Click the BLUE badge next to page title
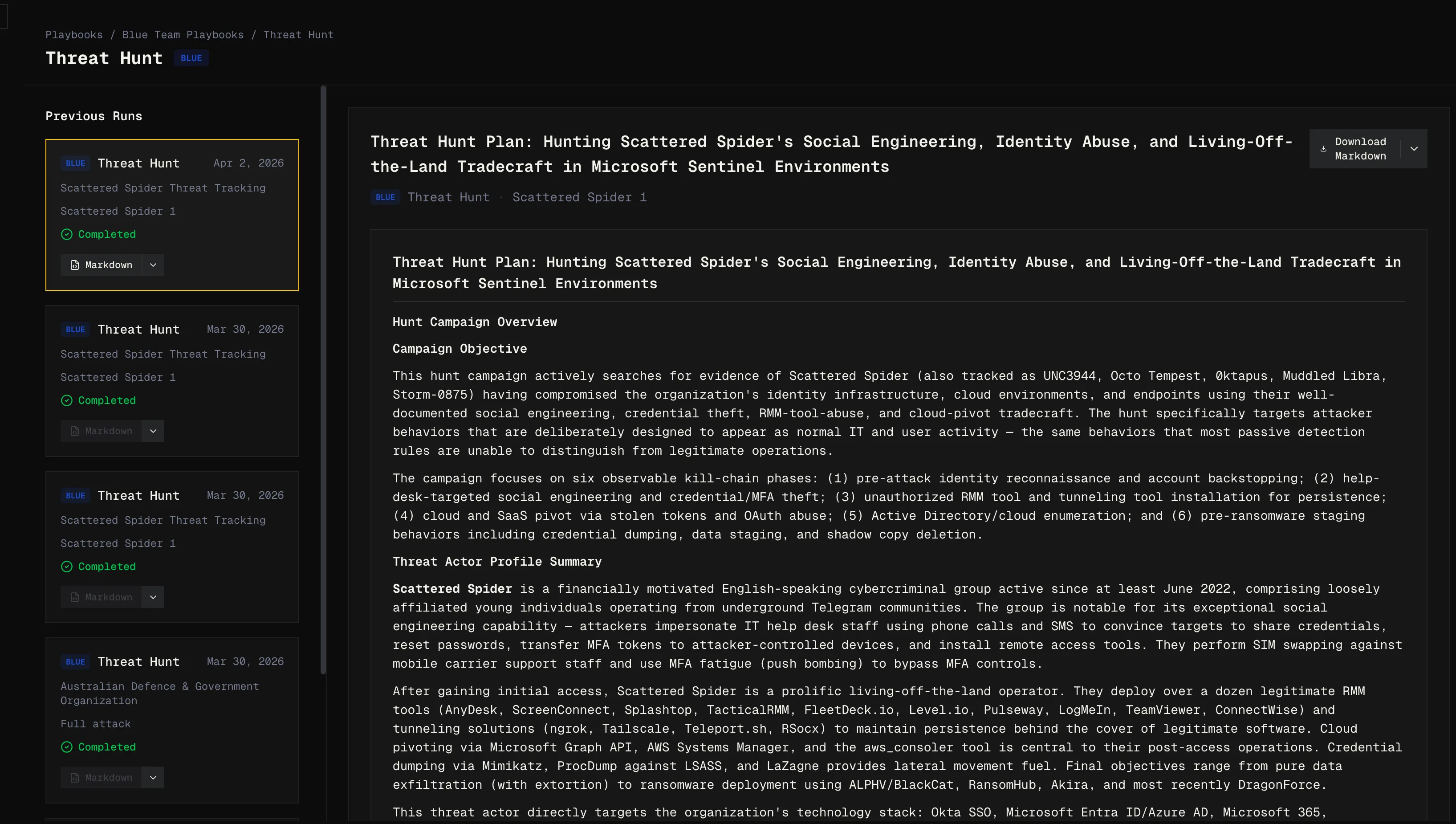Viewport: 1456px width, 824px height. click(191, 58)
